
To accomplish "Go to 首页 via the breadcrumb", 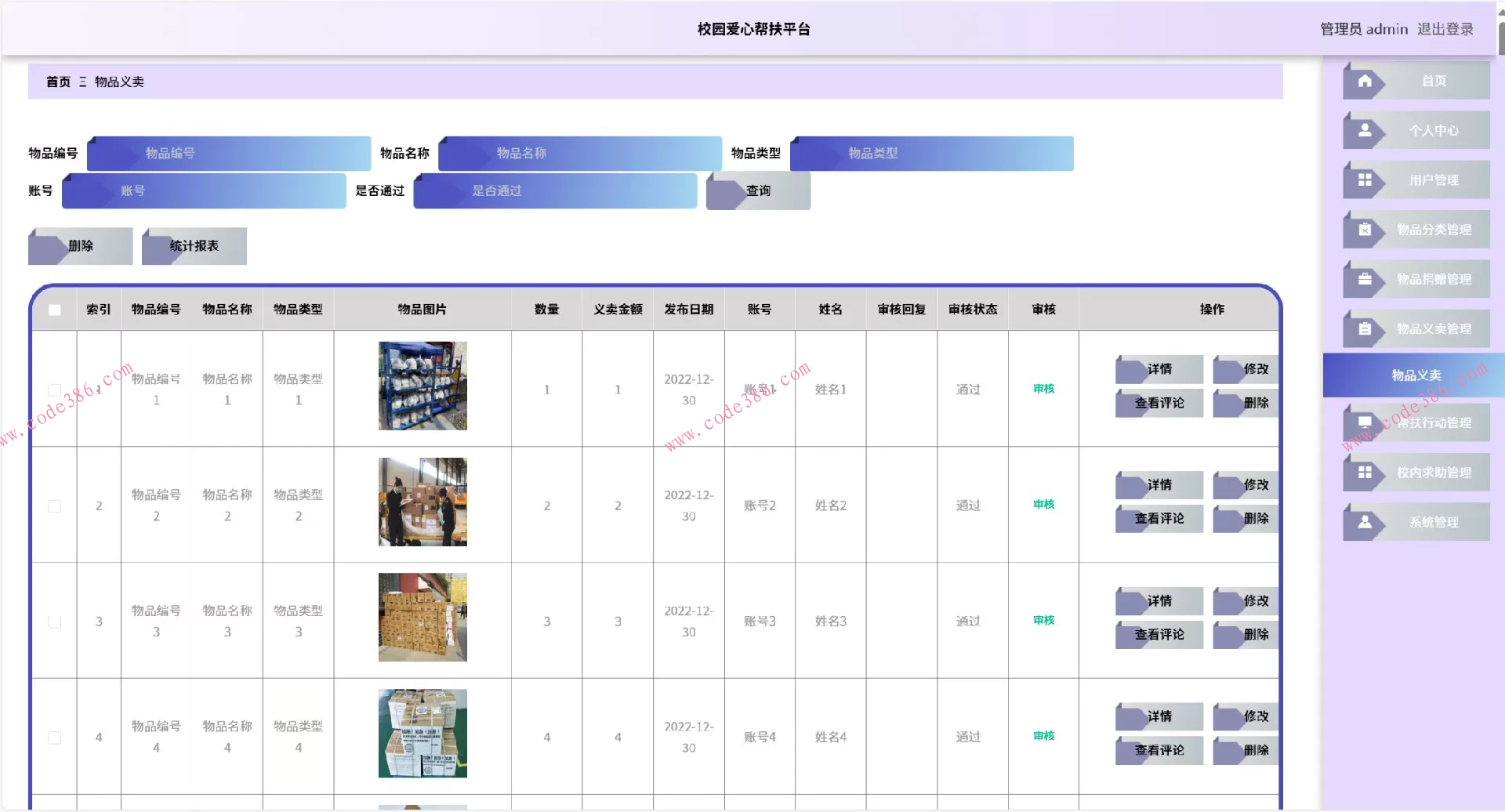I will 58,82.
